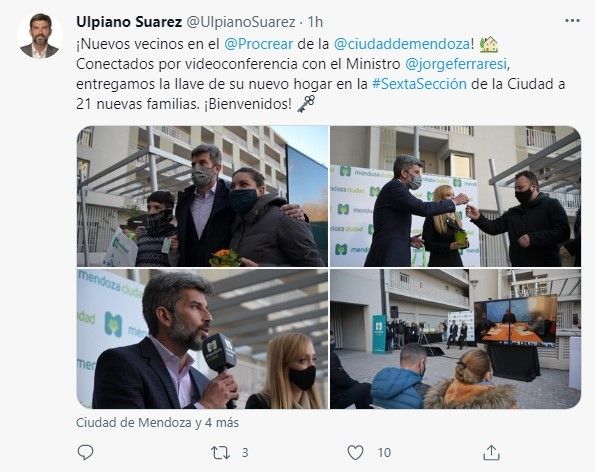The image size is (595, 472).
Task: Open the 1h timestamp link
Action: (315, 22)
